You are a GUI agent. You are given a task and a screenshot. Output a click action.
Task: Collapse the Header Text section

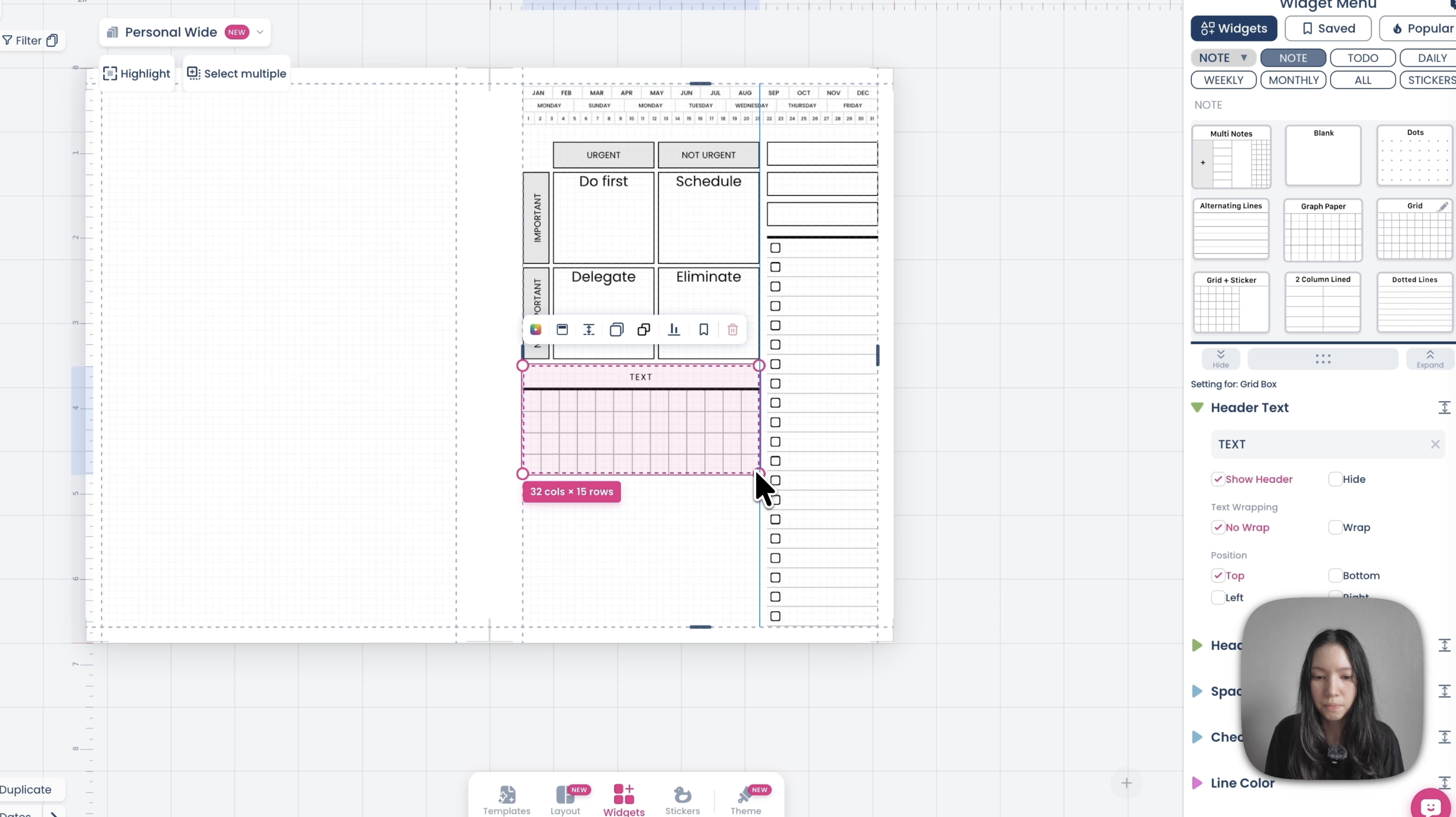(x=1197, y=408)
